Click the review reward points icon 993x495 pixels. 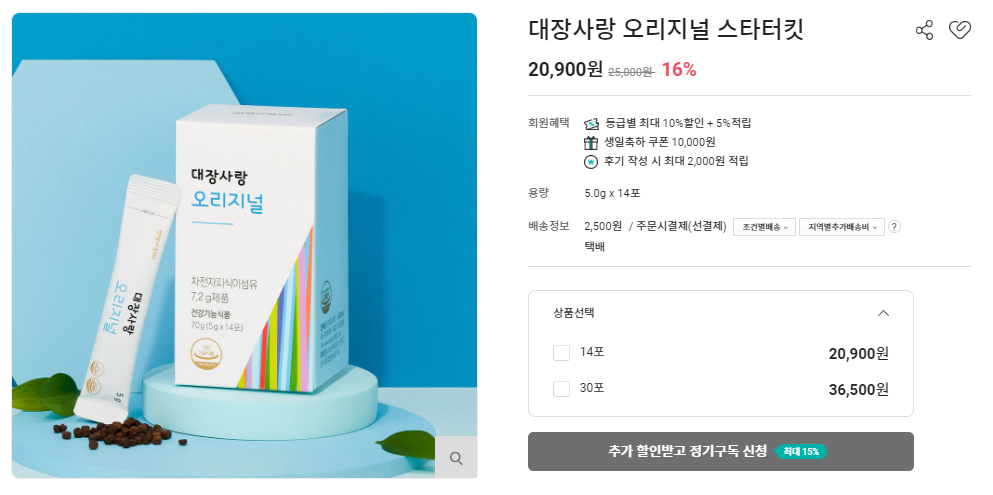pos(591,162)
